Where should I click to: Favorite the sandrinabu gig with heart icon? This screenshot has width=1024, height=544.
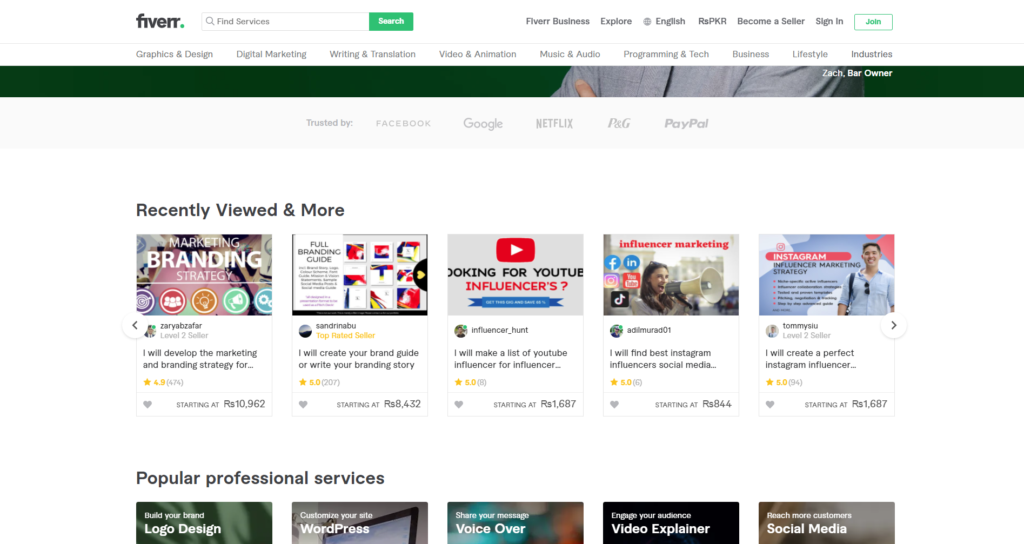point(303,404)
